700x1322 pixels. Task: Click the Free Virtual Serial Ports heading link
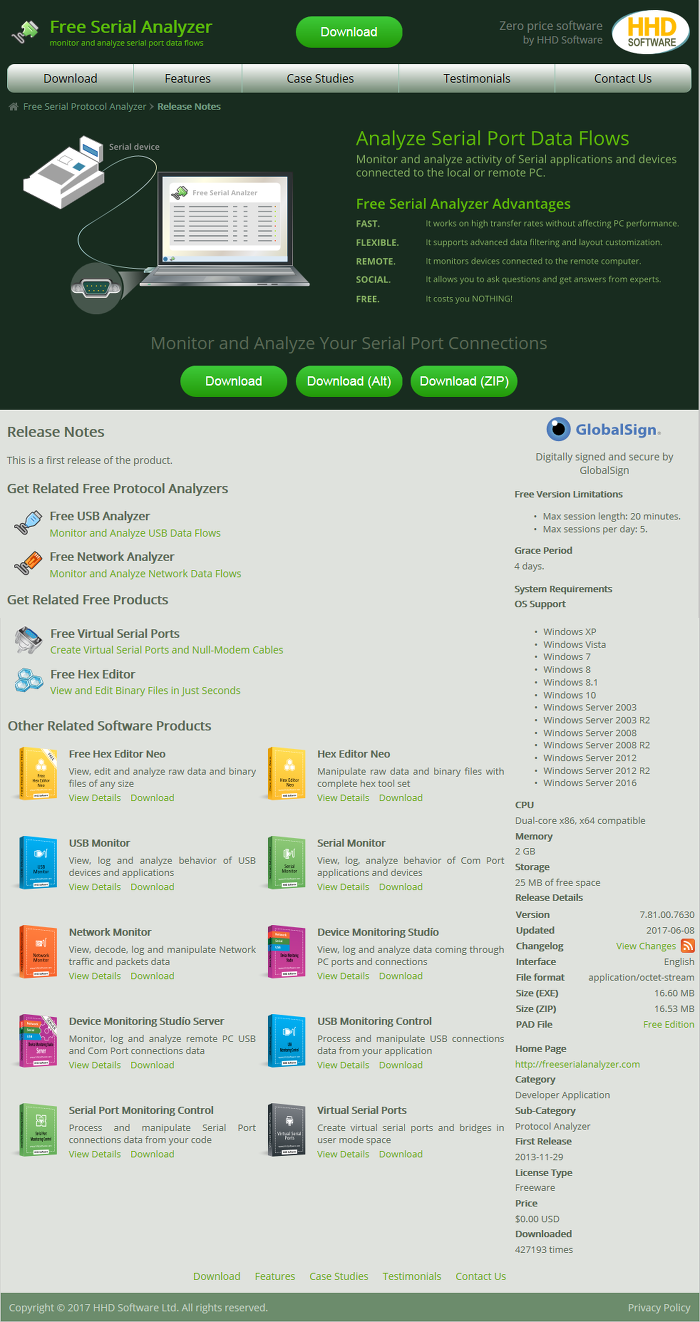pos(115,633)
